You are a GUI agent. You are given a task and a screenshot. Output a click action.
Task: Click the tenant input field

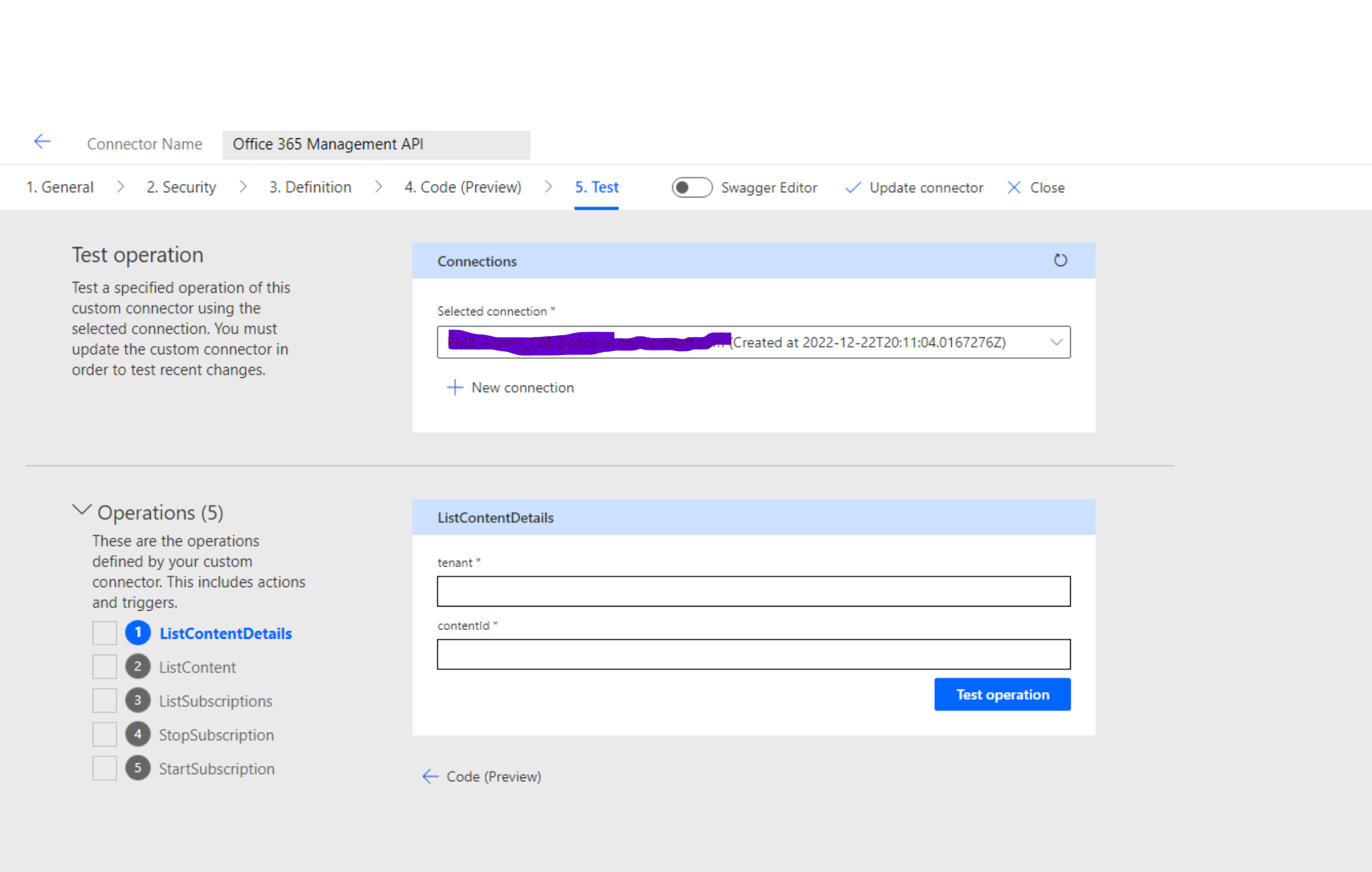[753, 591]
